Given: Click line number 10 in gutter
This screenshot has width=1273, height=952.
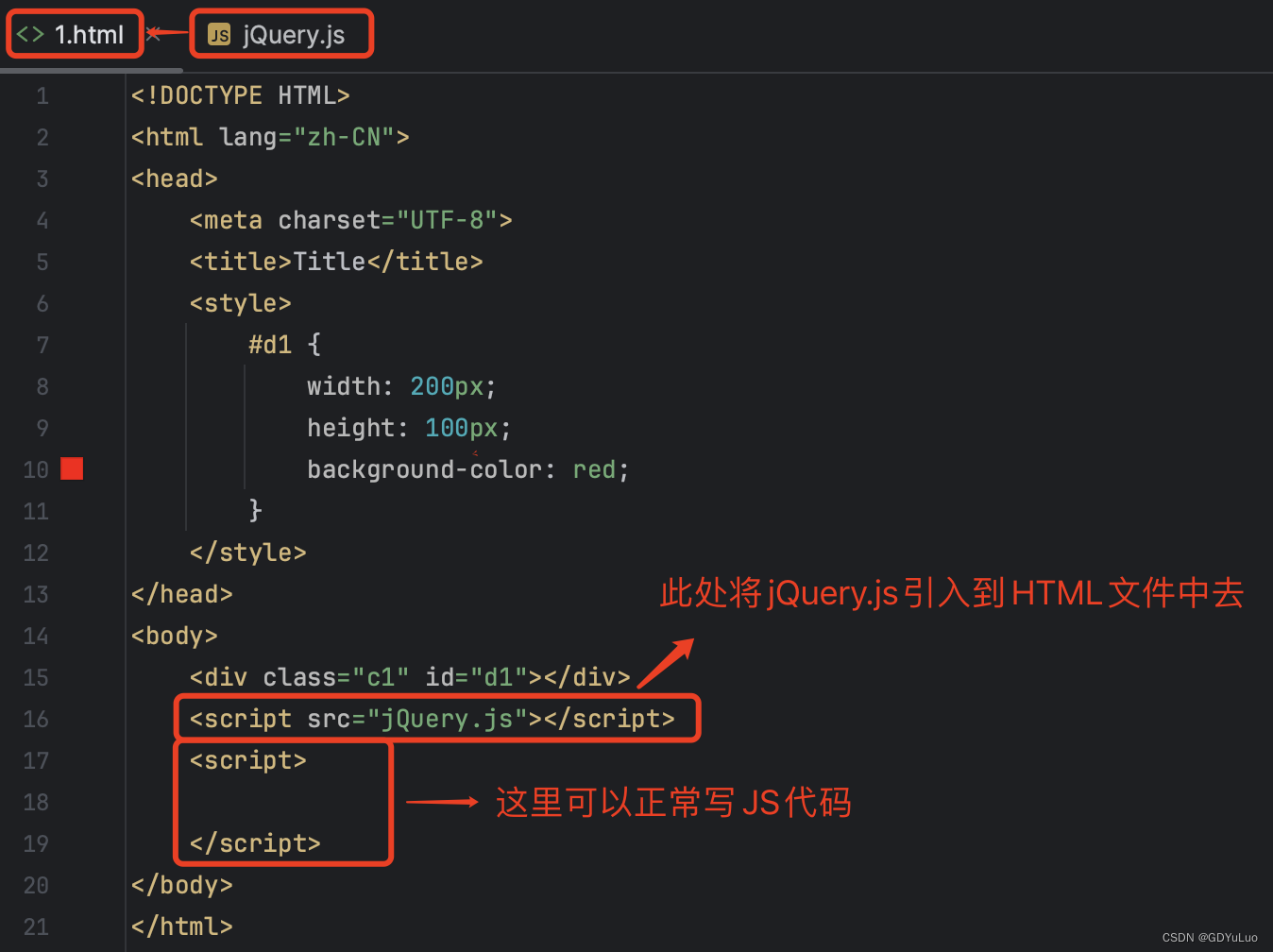Looking at the screenshot, I should (36, 469).
